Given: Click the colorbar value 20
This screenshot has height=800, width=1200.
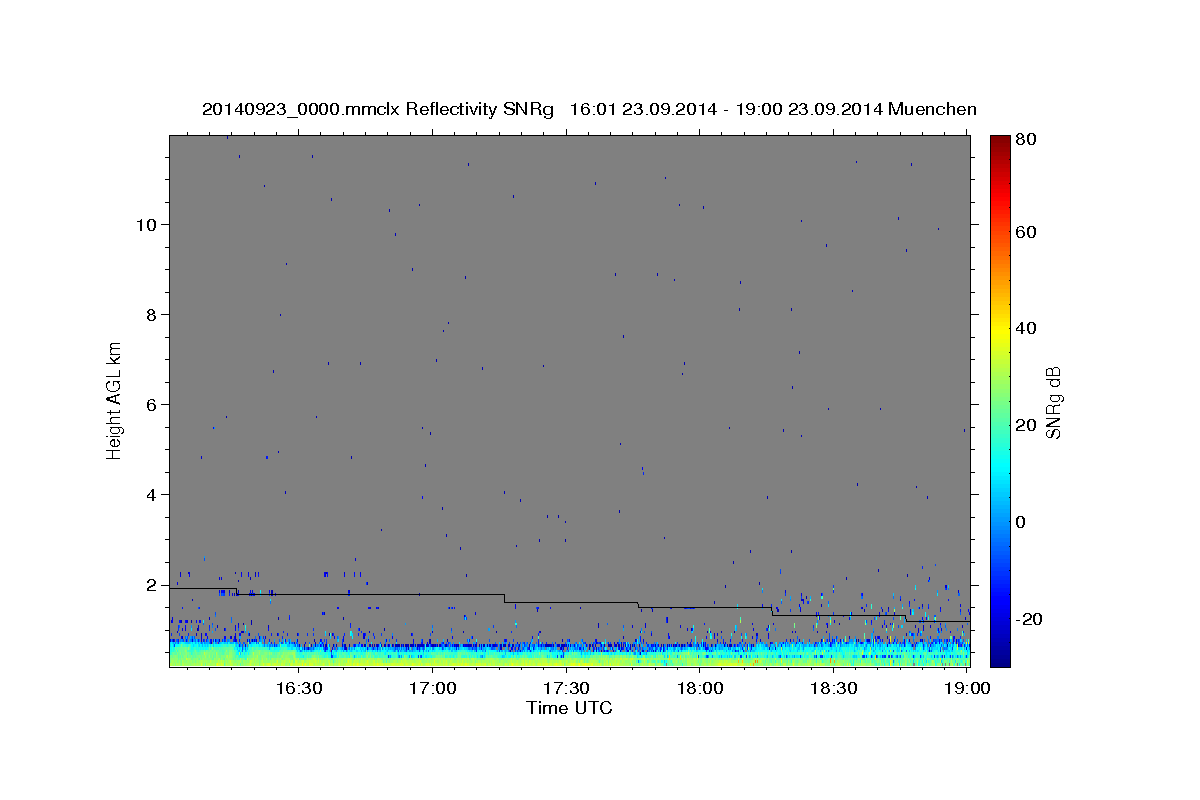Looking at the screenshot, I should (1026, 425).
